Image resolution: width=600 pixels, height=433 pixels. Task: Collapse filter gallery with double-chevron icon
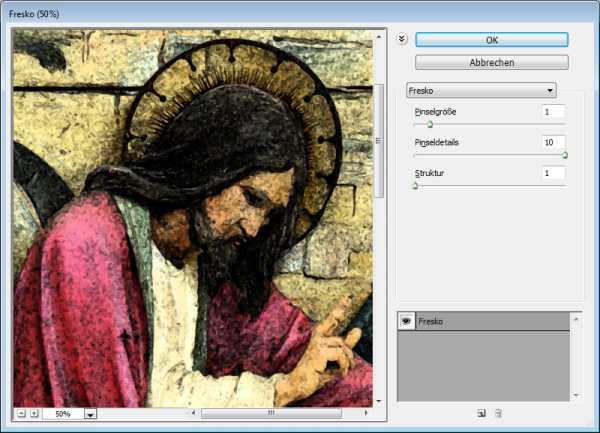[401, 39]
